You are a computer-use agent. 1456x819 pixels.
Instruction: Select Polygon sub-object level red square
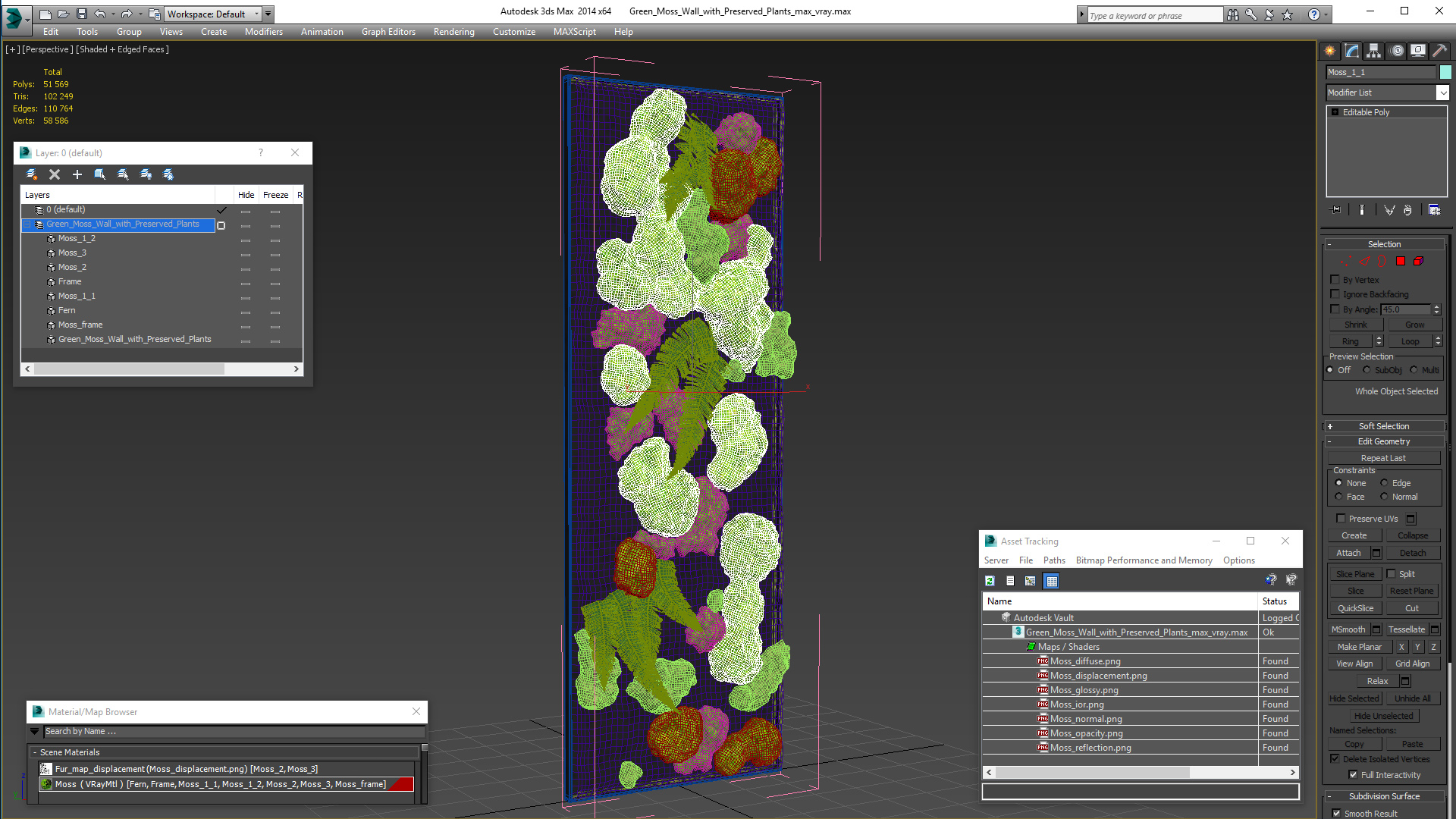1401,261
